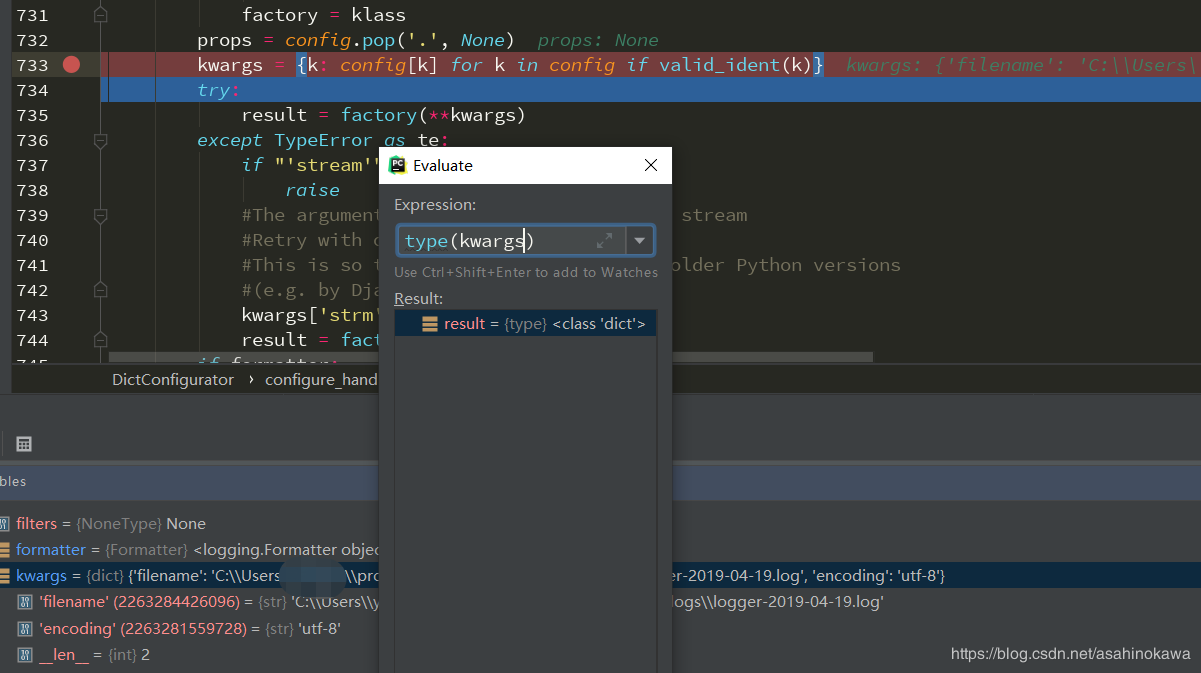Click the editor horizontal scrollbar
The image size is (1201, 673).
click(490, 357)
